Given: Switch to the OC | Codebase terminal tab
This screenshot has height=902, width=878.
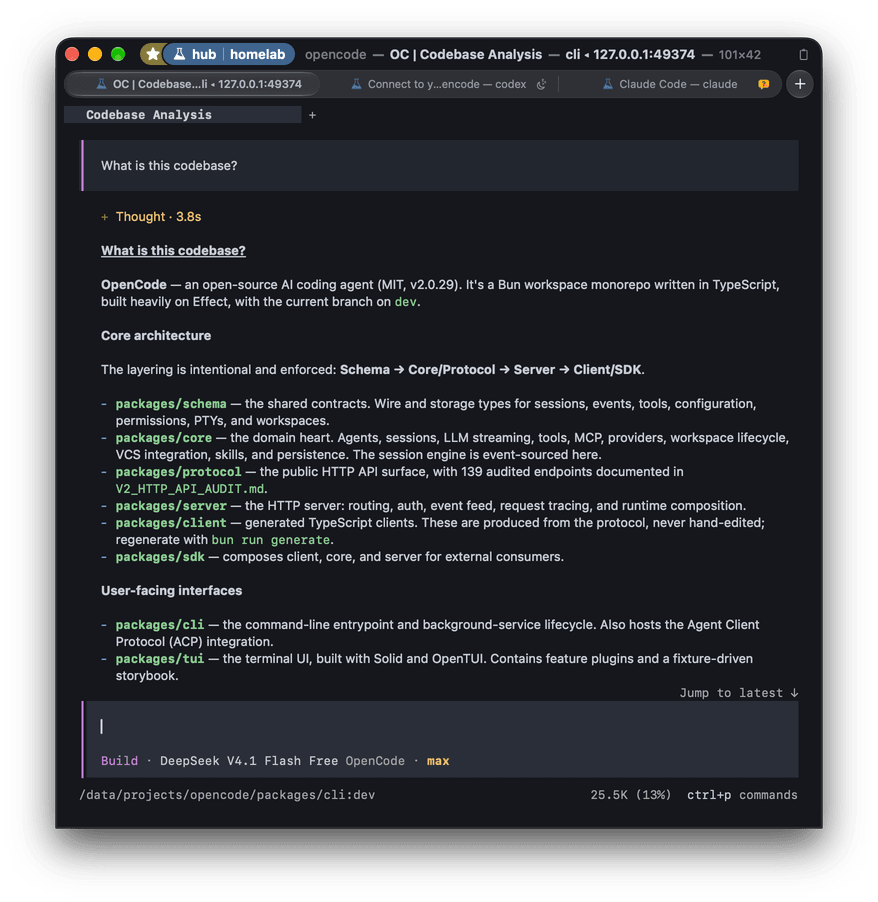Looking at the screenshot, I should 193,84.
